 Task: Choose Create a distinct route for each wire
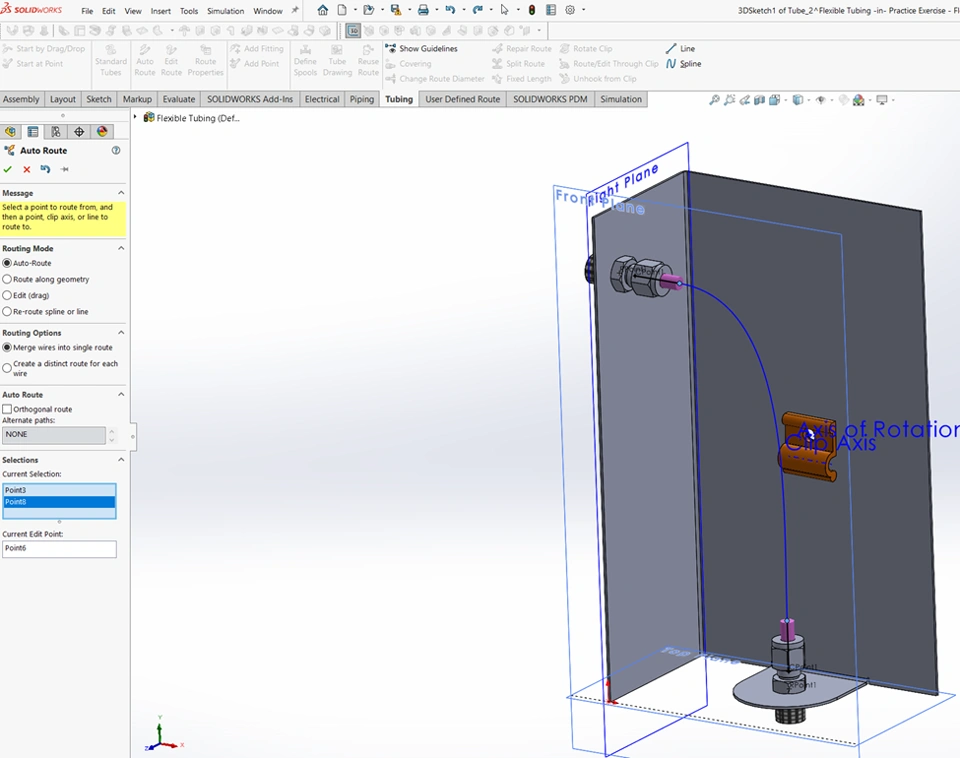[x=8, y=368]
